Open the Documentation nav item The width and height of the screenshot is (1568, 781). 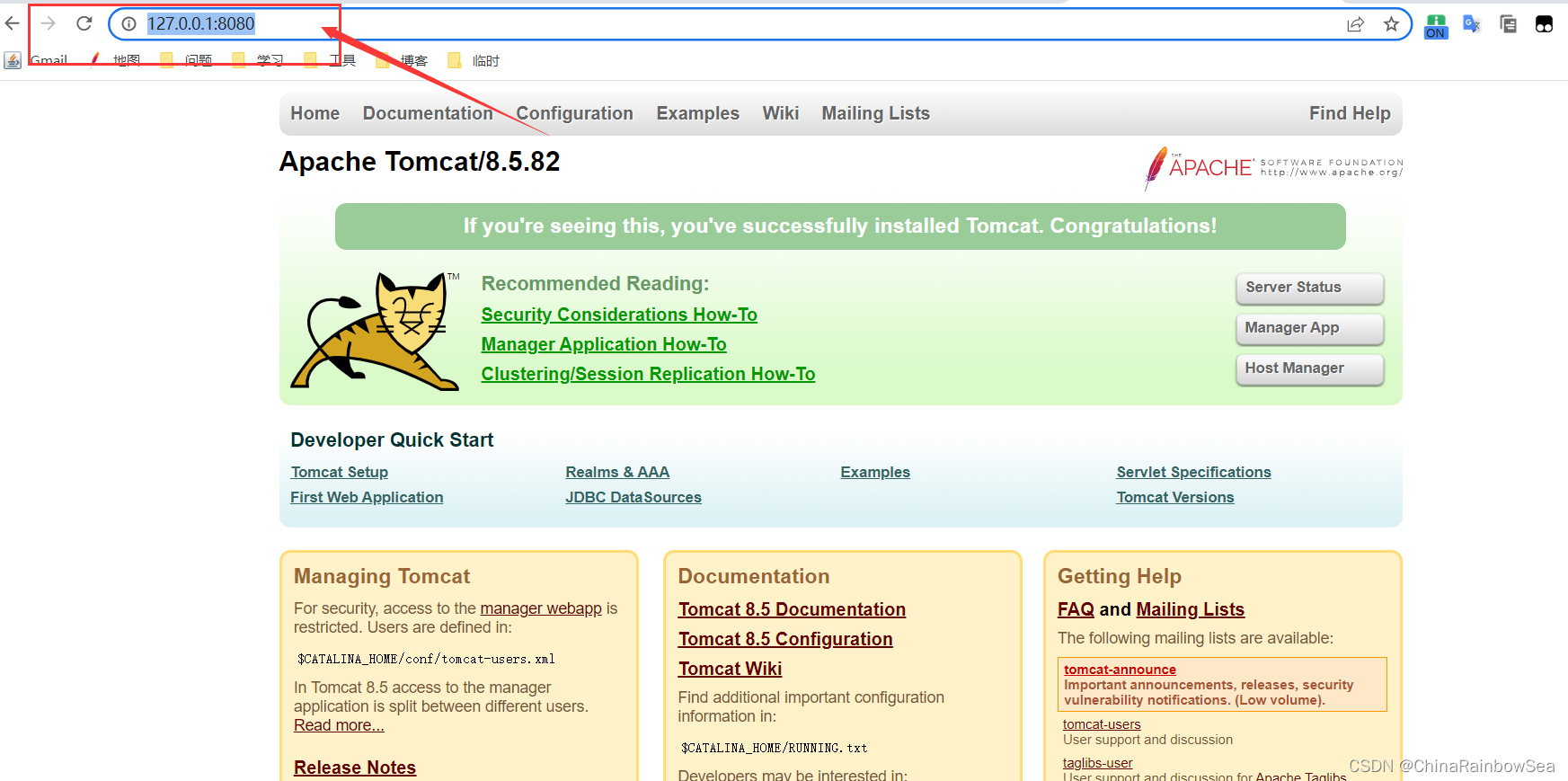click(428, 113)
